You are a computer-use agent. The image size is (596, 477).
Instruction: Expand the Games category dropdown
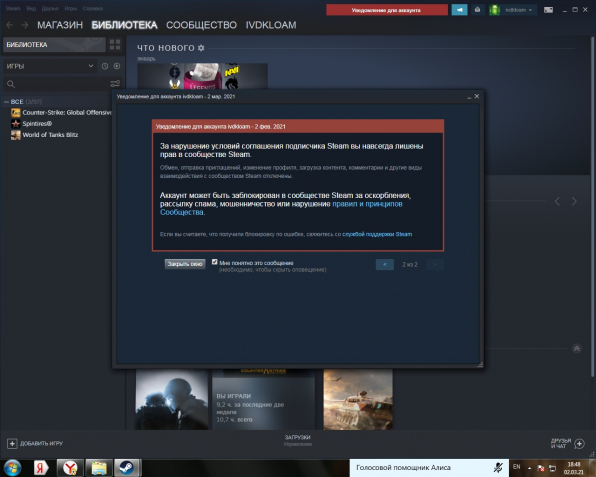tap(50, 66)
